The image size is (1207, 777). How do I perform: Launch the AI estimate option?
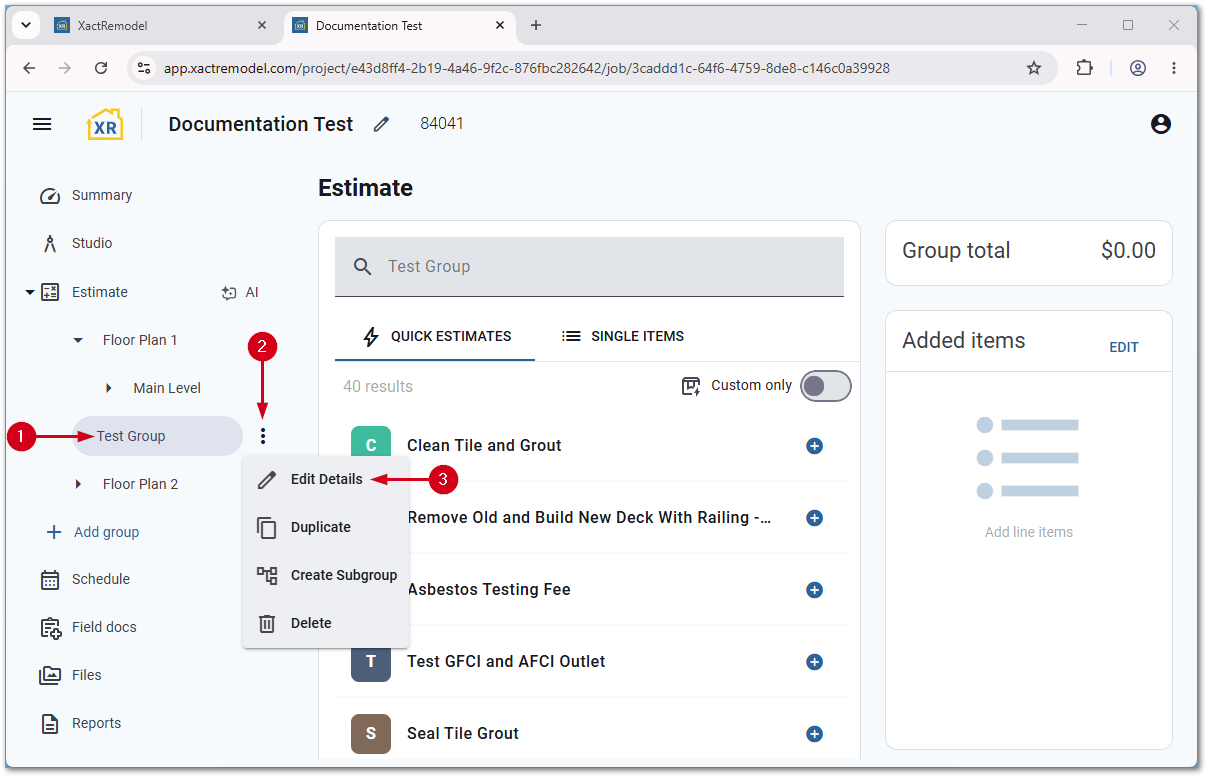[x=240, y=292]
